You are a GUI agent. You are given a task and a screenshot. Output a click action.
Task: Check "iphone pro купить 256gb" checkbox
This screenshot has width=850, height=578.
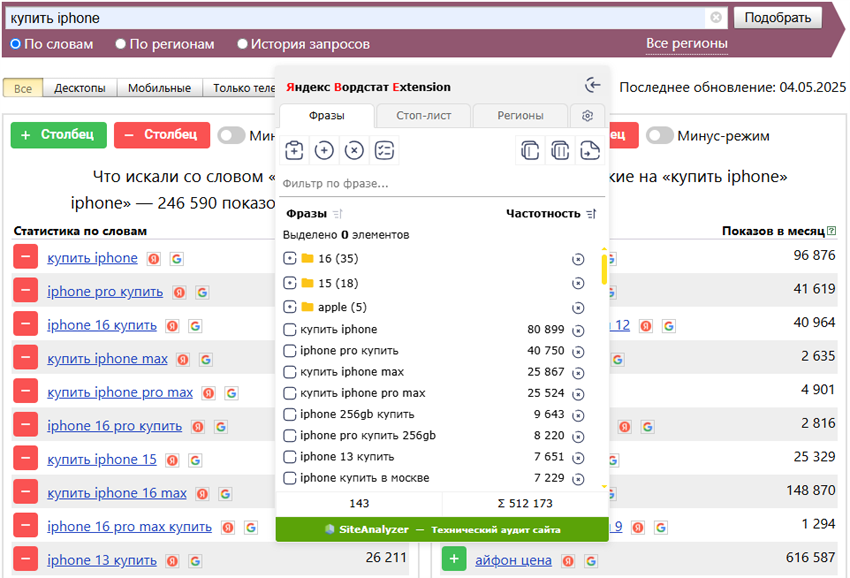(290, 436)
